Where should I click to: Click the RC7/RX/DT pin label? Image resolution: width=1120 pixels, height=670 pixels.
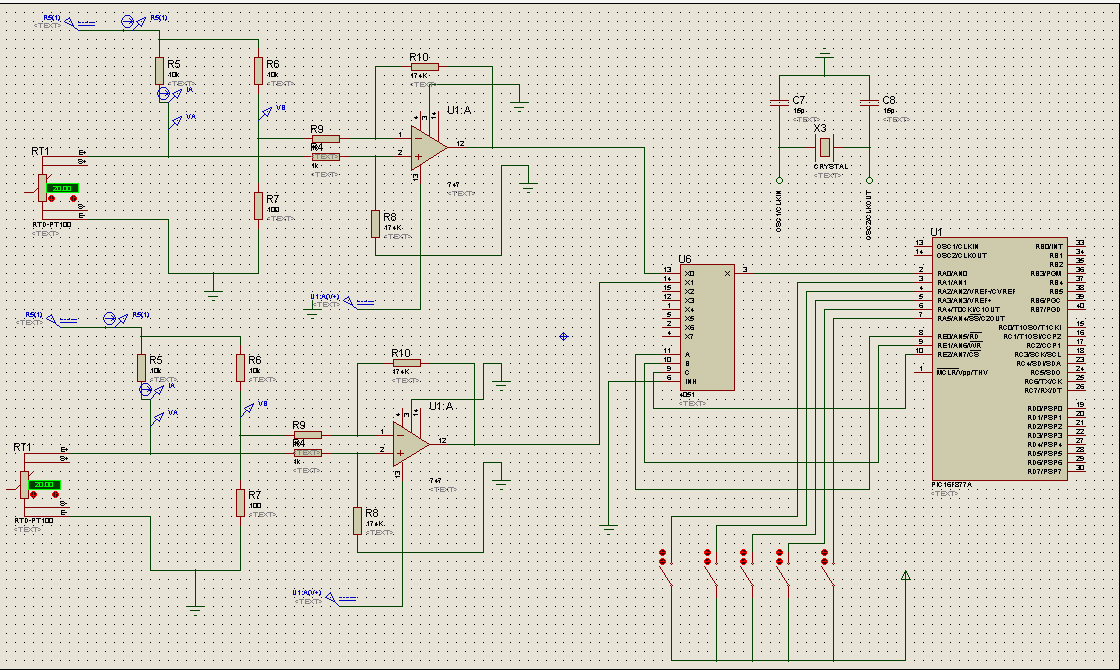click(1044, 390)
